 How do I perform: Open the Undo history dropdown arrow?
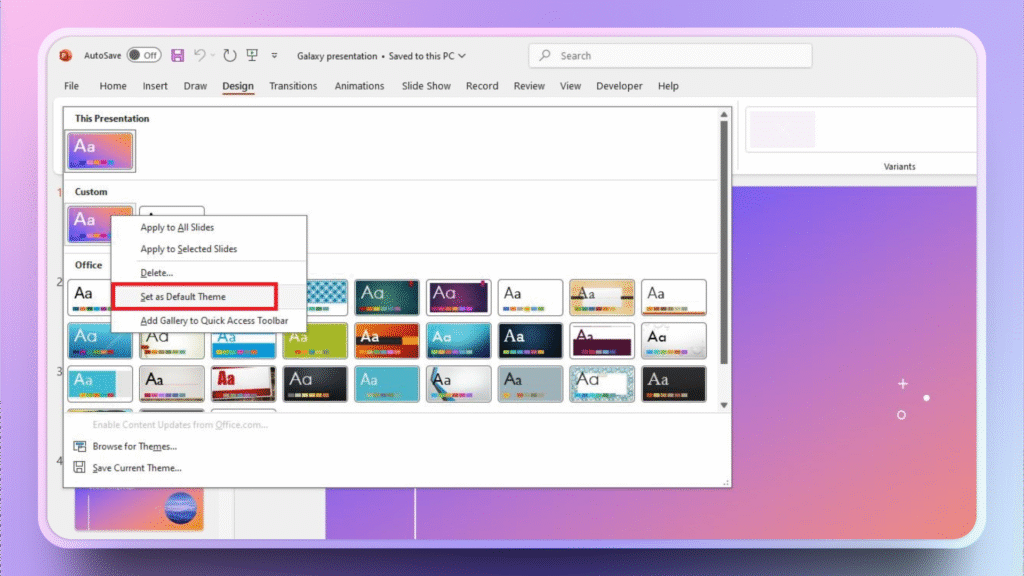(x=213, y=56)
